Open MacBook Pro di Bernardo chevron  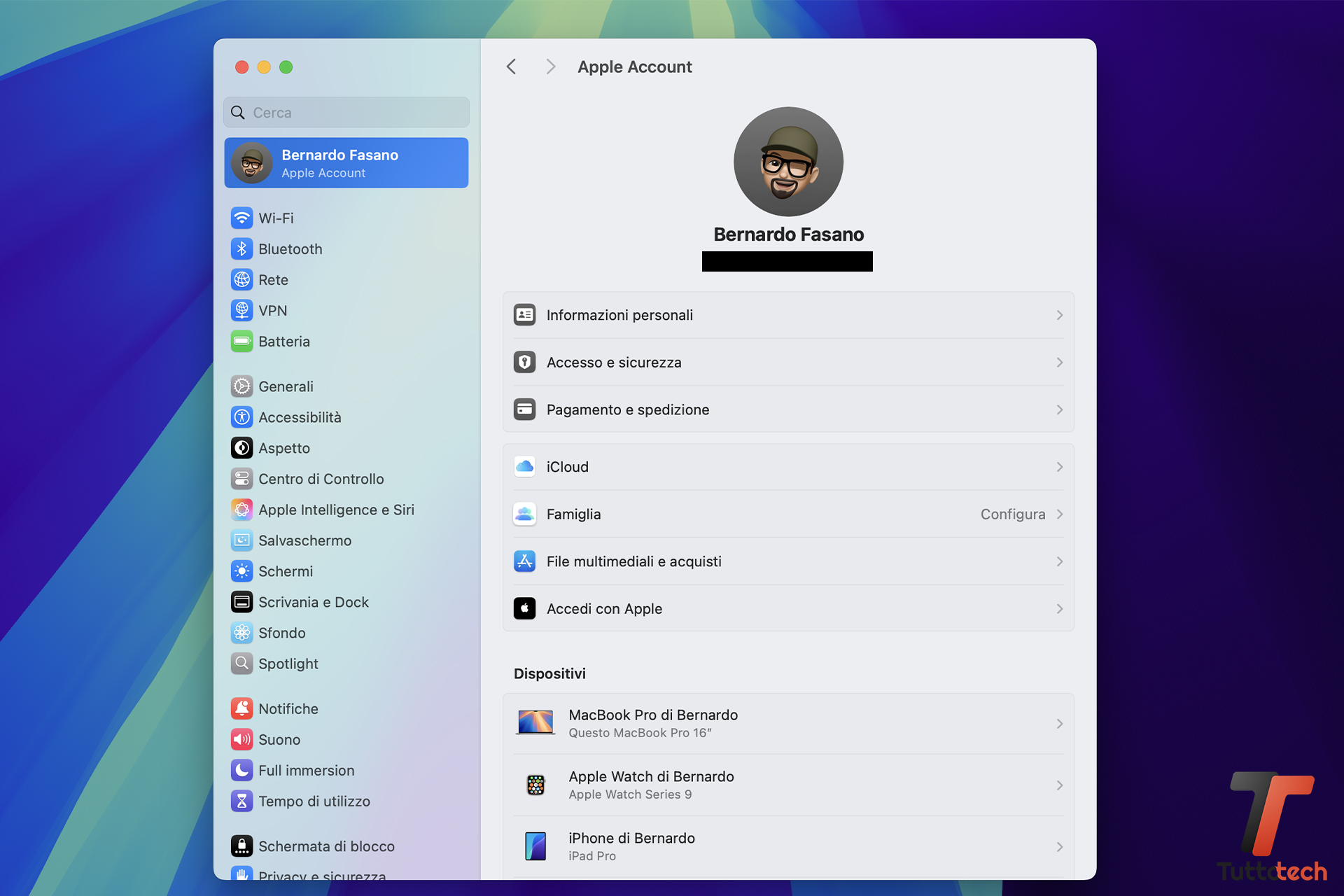click(1059, 724)
